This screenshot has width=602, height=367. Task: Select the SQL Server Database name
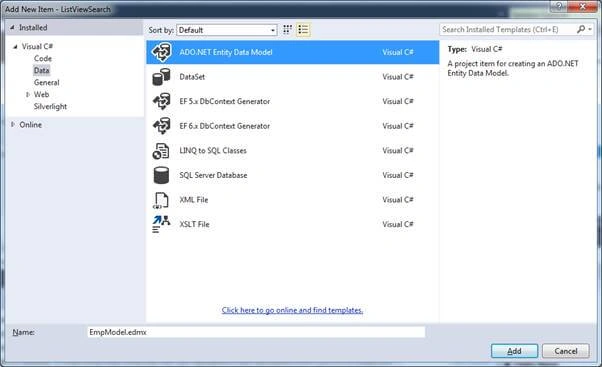(x=213, y=175)
